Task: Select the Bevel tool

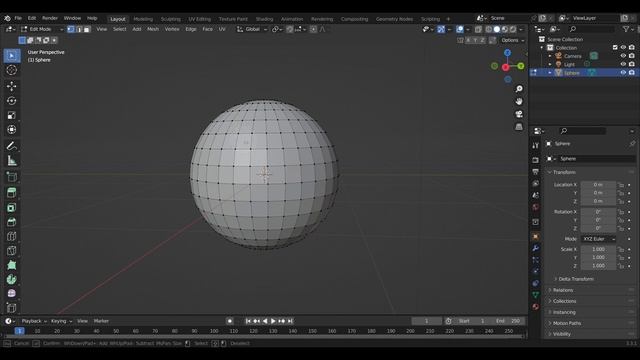Action: (12, 222)
